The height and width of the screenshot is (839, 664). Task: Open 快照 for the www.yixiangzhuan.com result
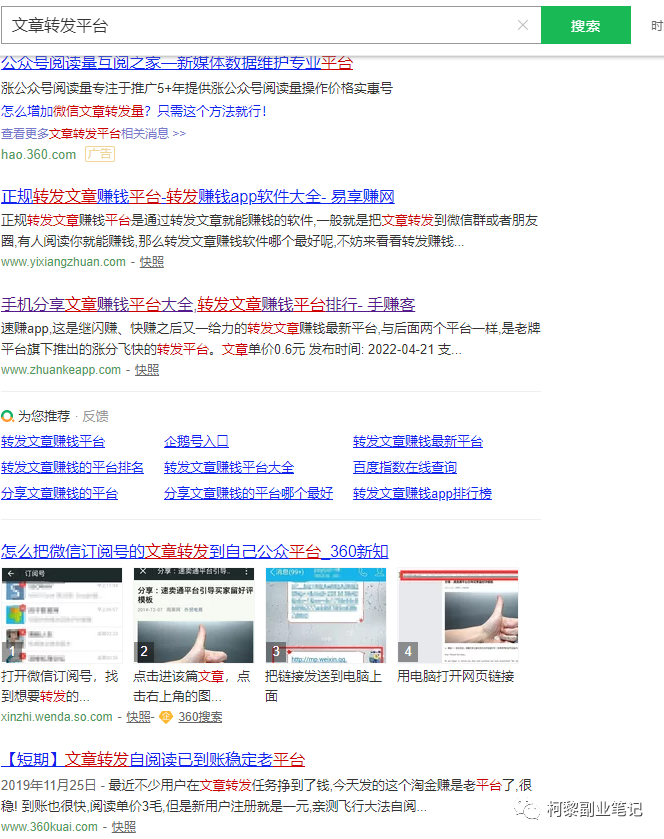point(151,262)
